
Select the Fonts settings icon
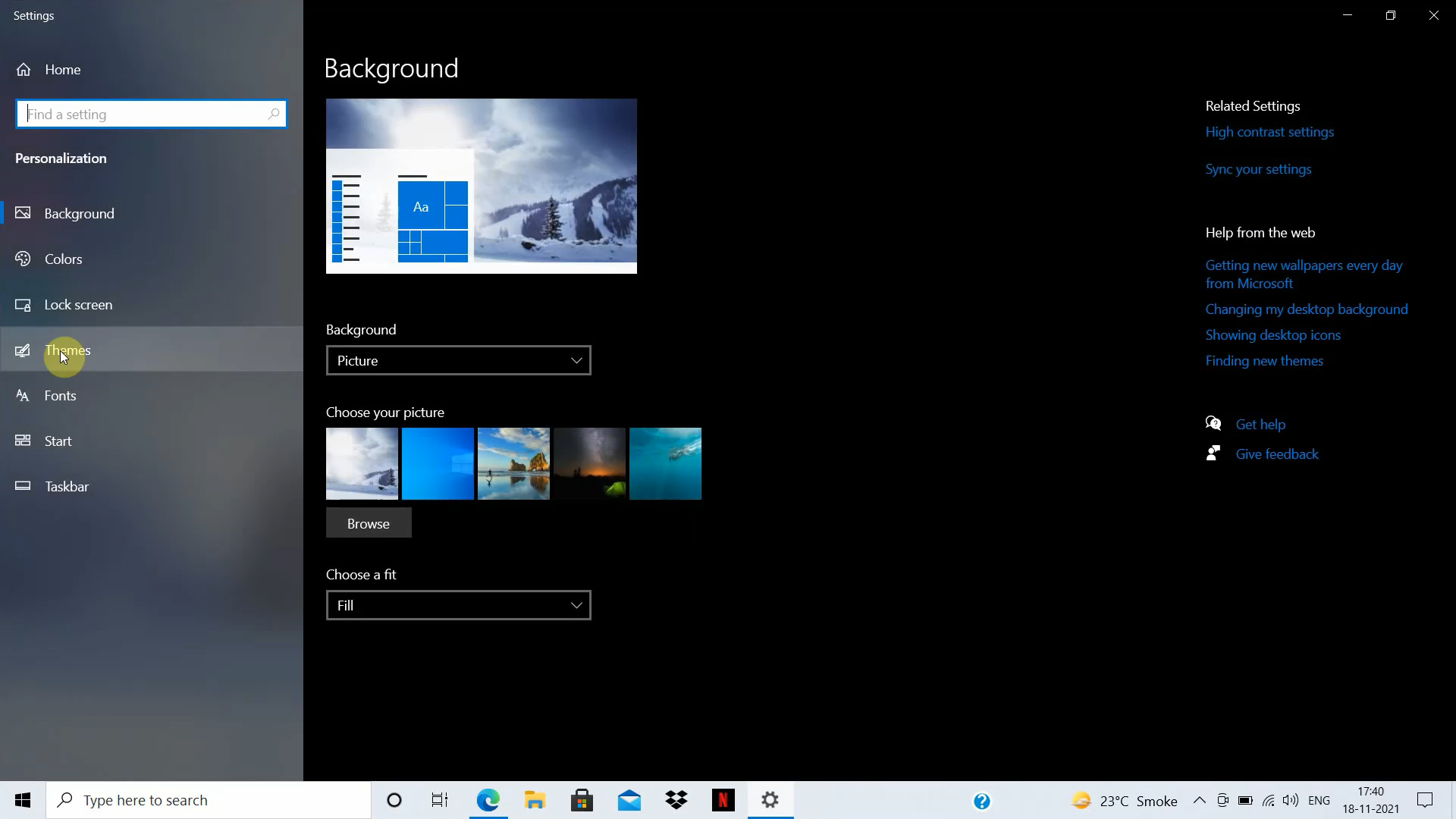(x=23, y=395)
